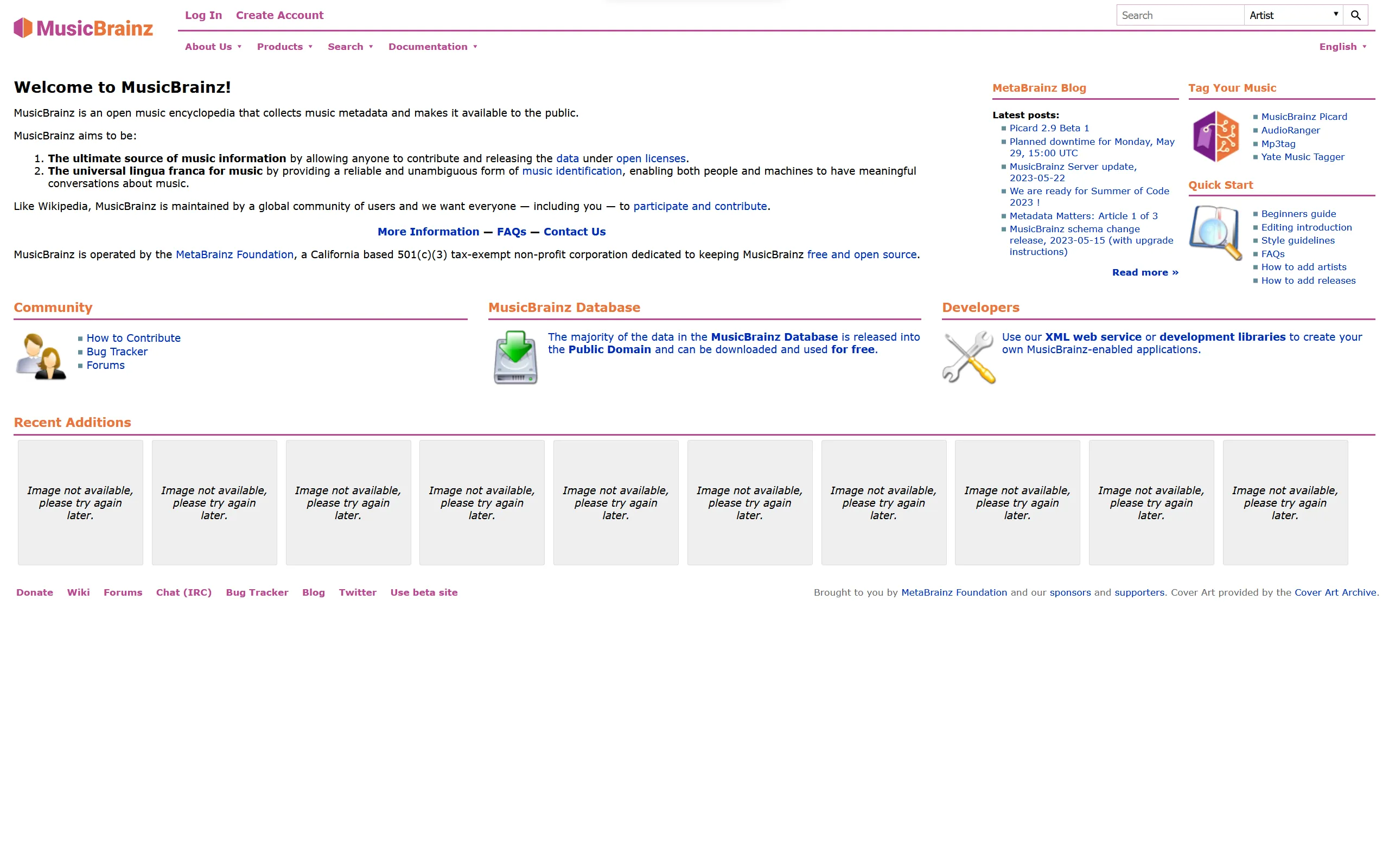Click the database download green arrow icon

515,357
